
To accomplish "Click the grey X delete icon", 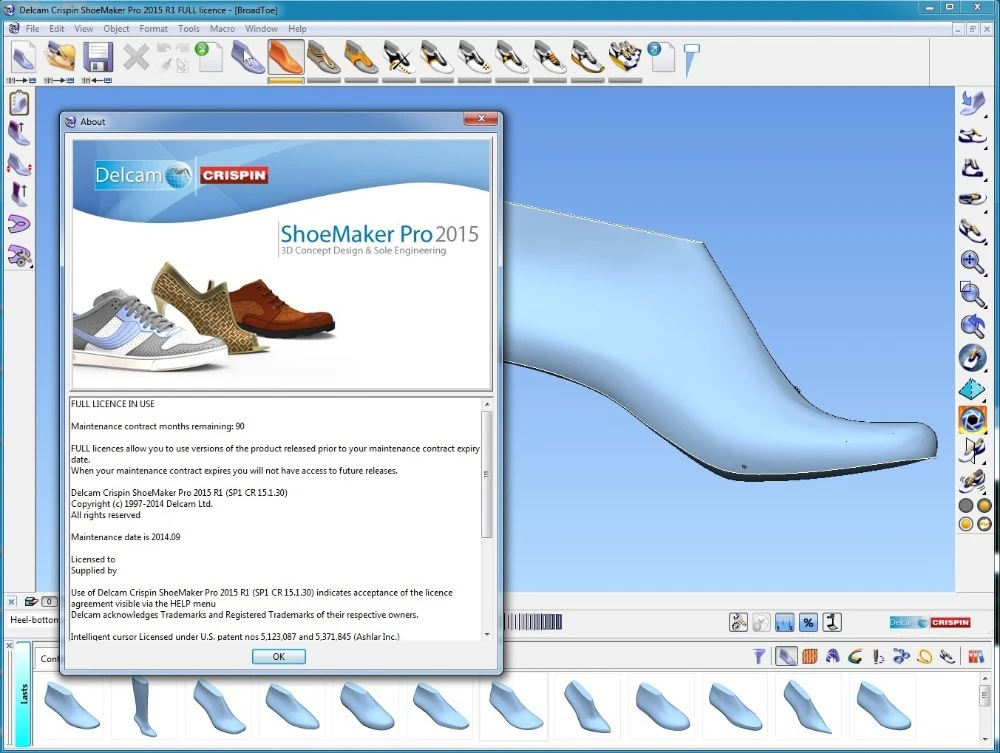I will click(136, 57).
